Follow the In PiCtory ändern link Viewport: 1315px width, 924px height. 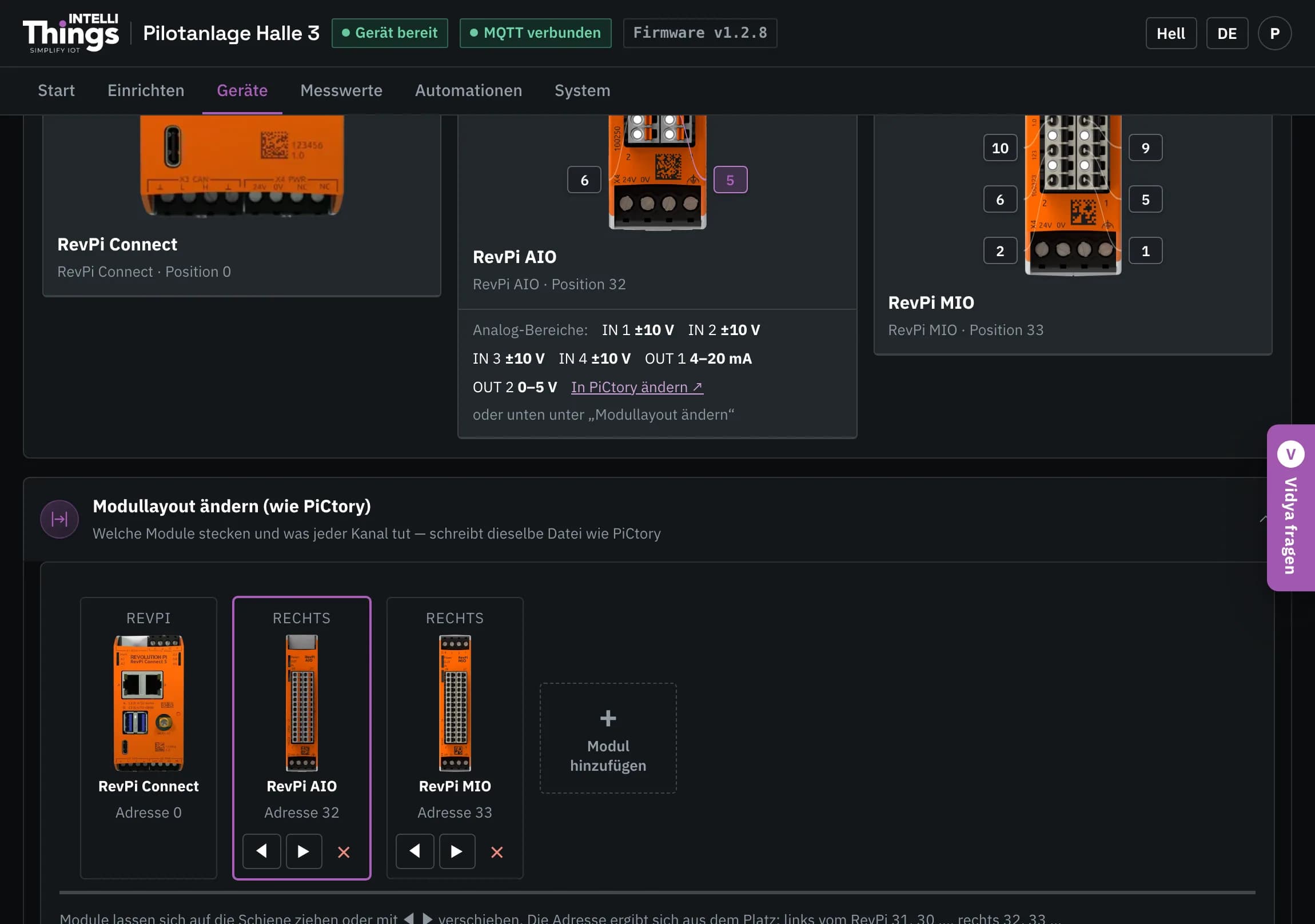[x=637, y=387]
